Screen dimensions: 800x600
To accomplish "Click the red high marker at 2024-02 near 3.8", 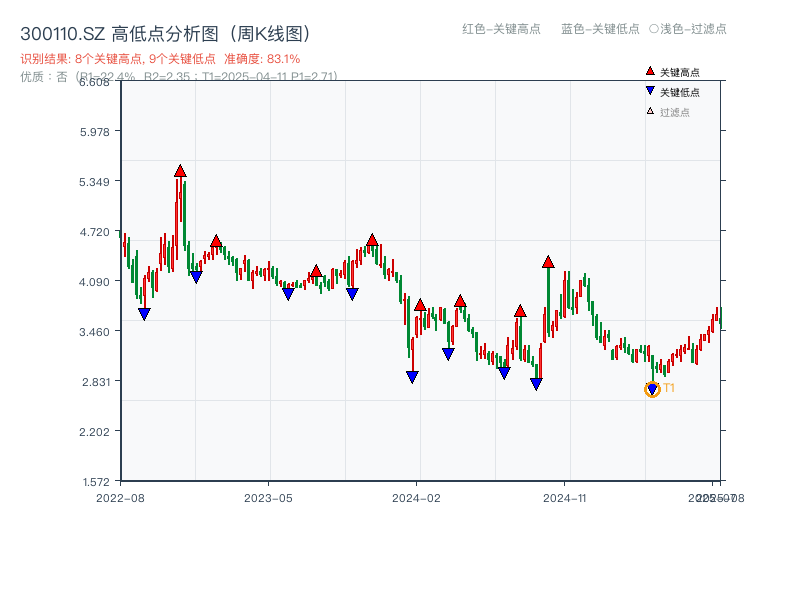I will (420, 305).
